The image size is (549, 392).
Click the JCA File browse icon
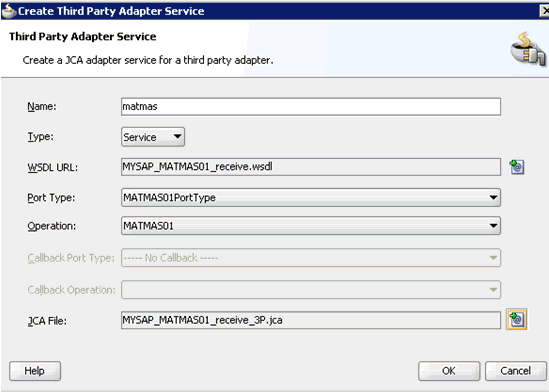coord(517,319)
